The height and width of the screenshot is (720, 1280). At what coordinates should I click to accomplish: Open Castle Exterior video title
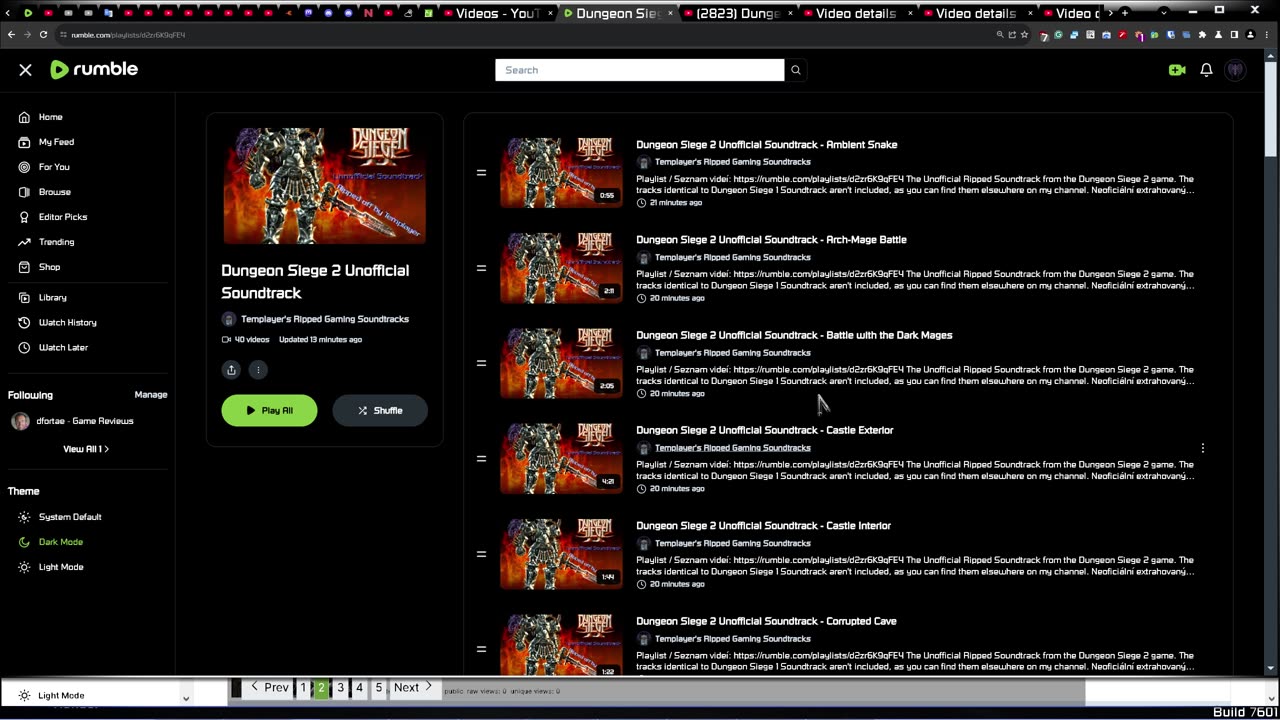[764, 430]
